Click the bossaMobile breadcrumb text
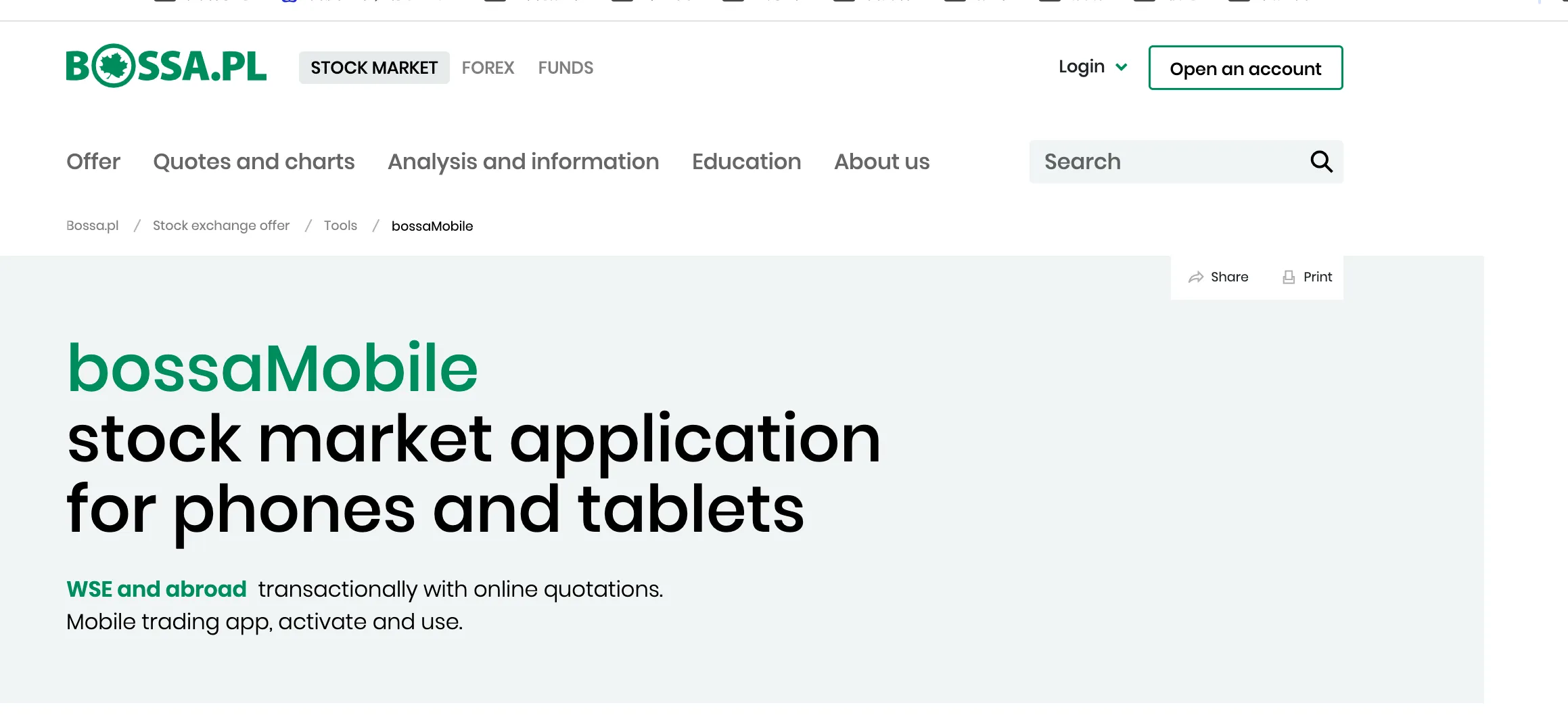This screenshot has height=728, width=1568. click(x=432, y=226)
